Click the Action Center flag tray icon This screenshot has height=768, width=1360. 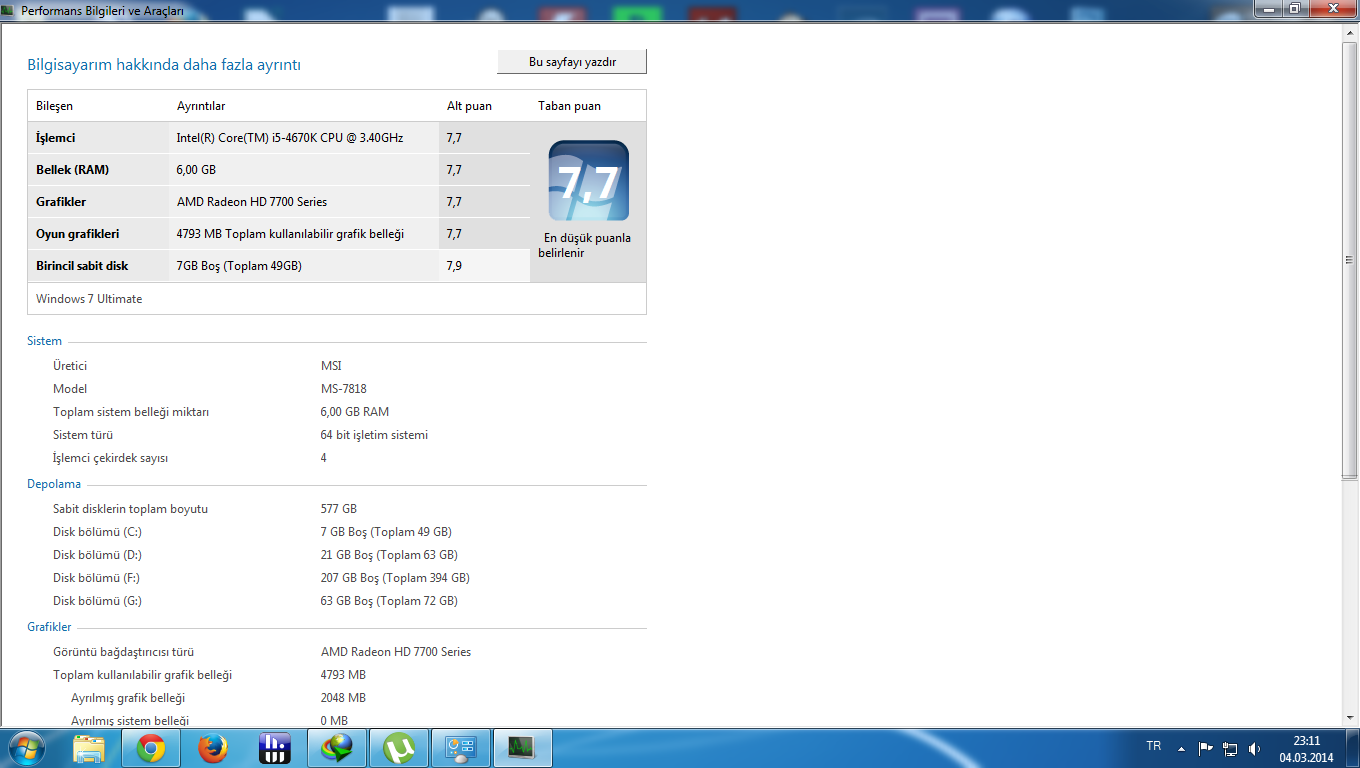pos(1205,748)
